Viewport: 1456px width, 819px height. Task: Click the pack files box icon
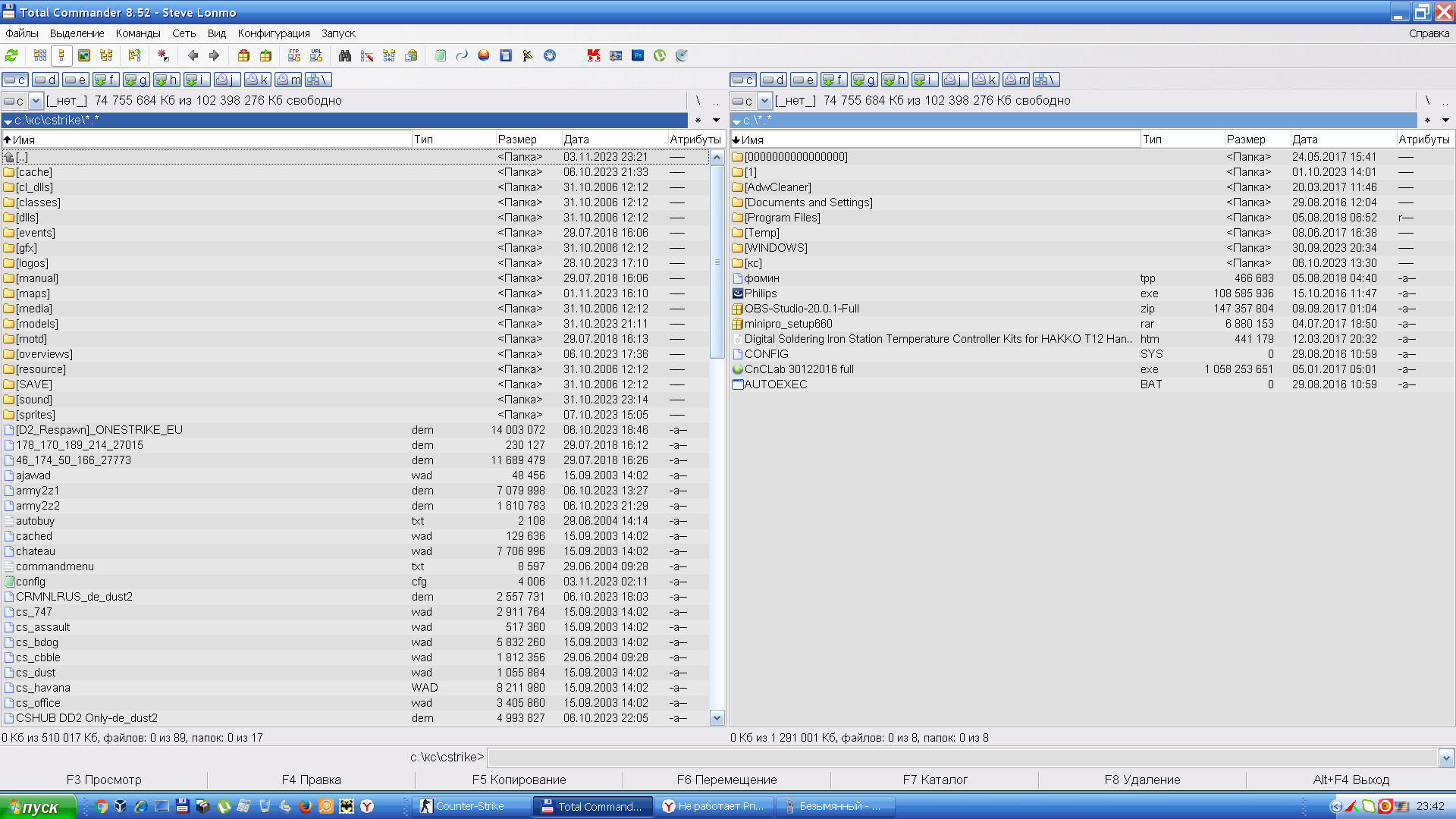pos(243,55)
